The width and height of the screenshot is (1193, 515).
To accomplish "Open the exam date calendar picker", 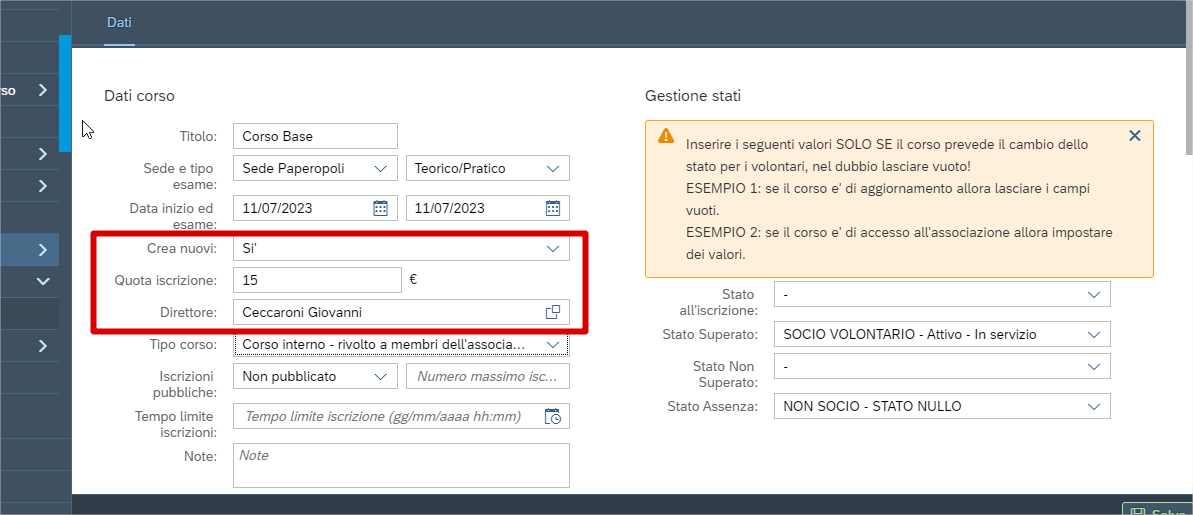I will [553, 208].
